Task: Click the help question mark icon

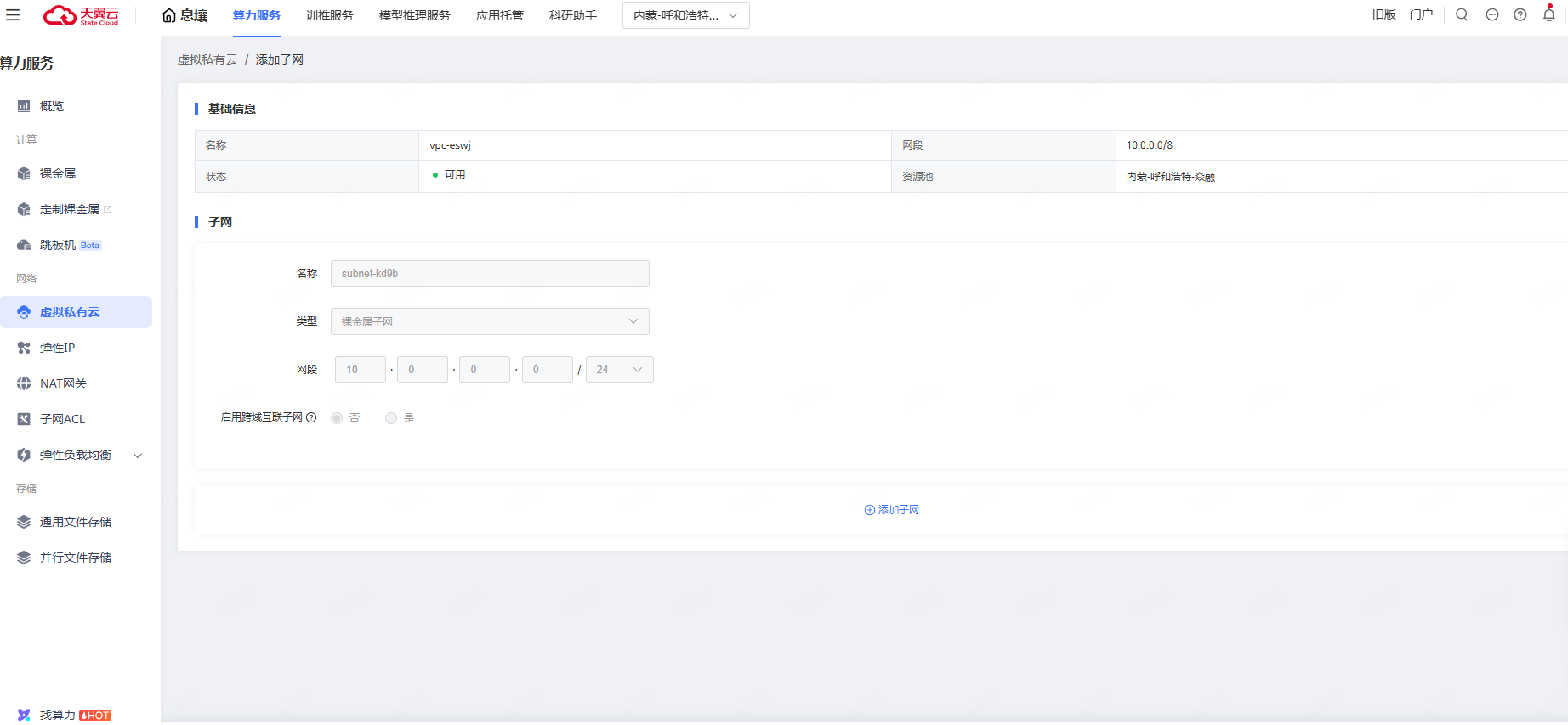Action: pos(1520,14)
